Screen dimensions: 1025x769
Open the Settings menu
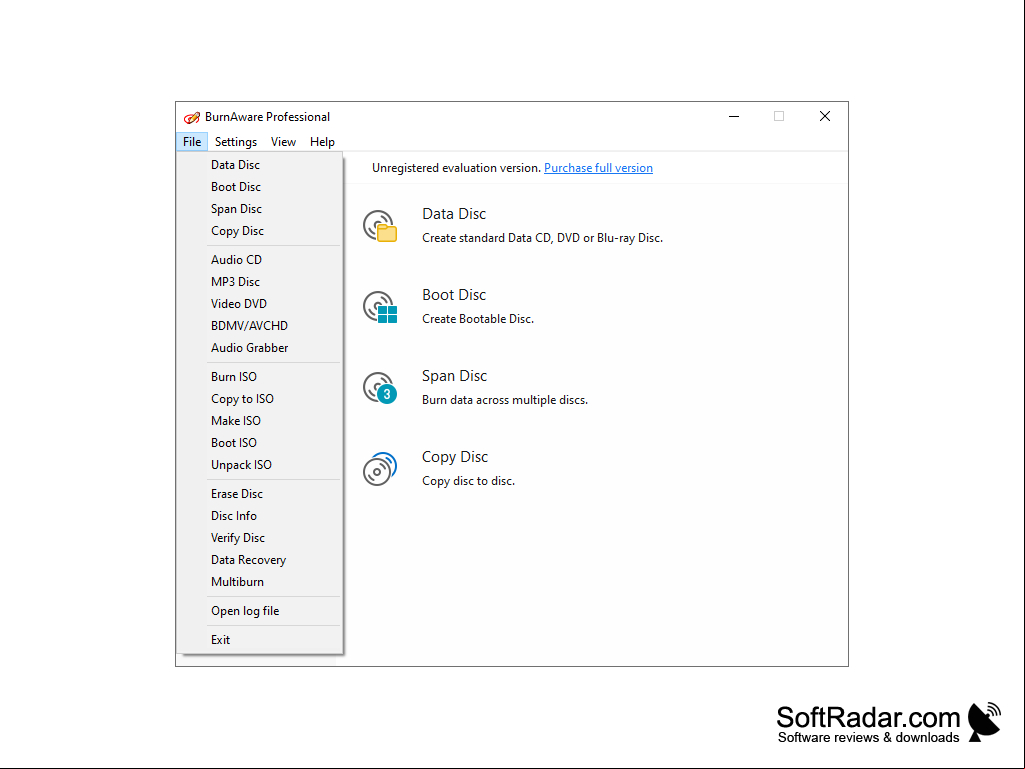coord(236,142)
